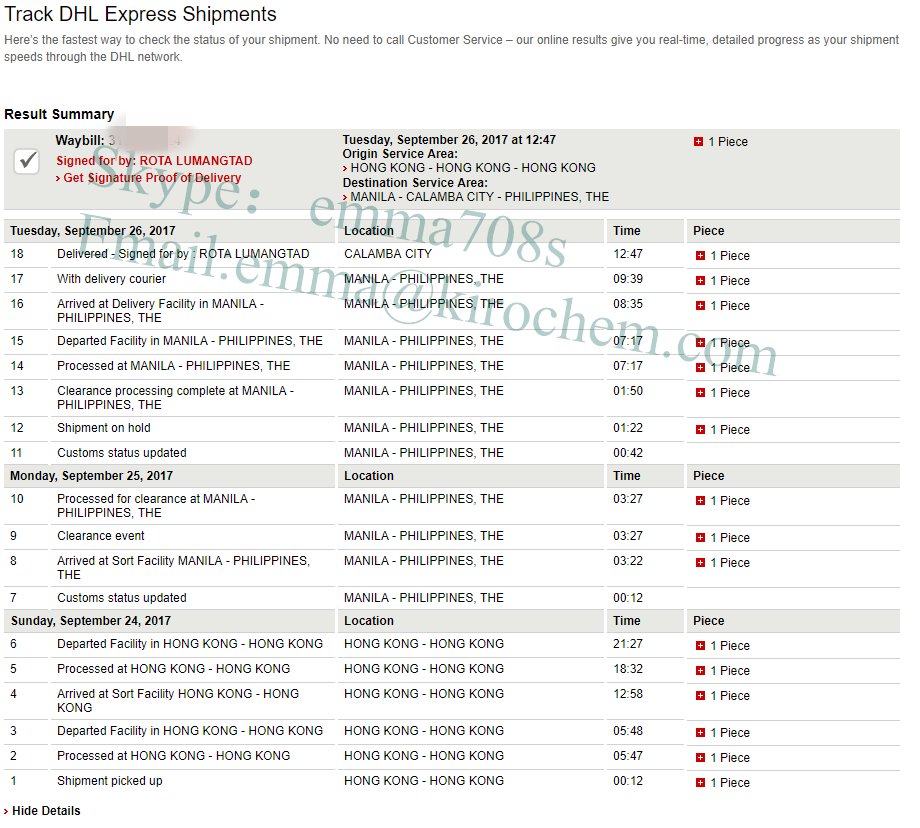
Task: Click the 21:27 time cell
Action: pyautogui.click(x=628, y=644)
